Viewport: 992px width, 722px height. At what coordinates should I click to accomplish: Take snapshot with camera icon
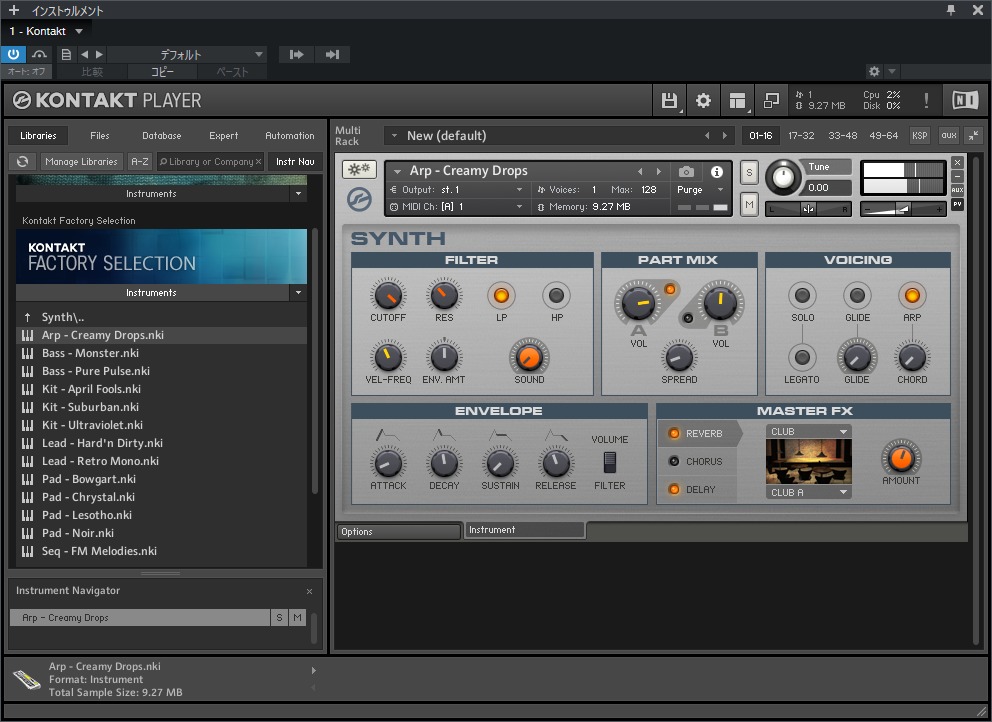pyautogui.click(x=686, y=171)
